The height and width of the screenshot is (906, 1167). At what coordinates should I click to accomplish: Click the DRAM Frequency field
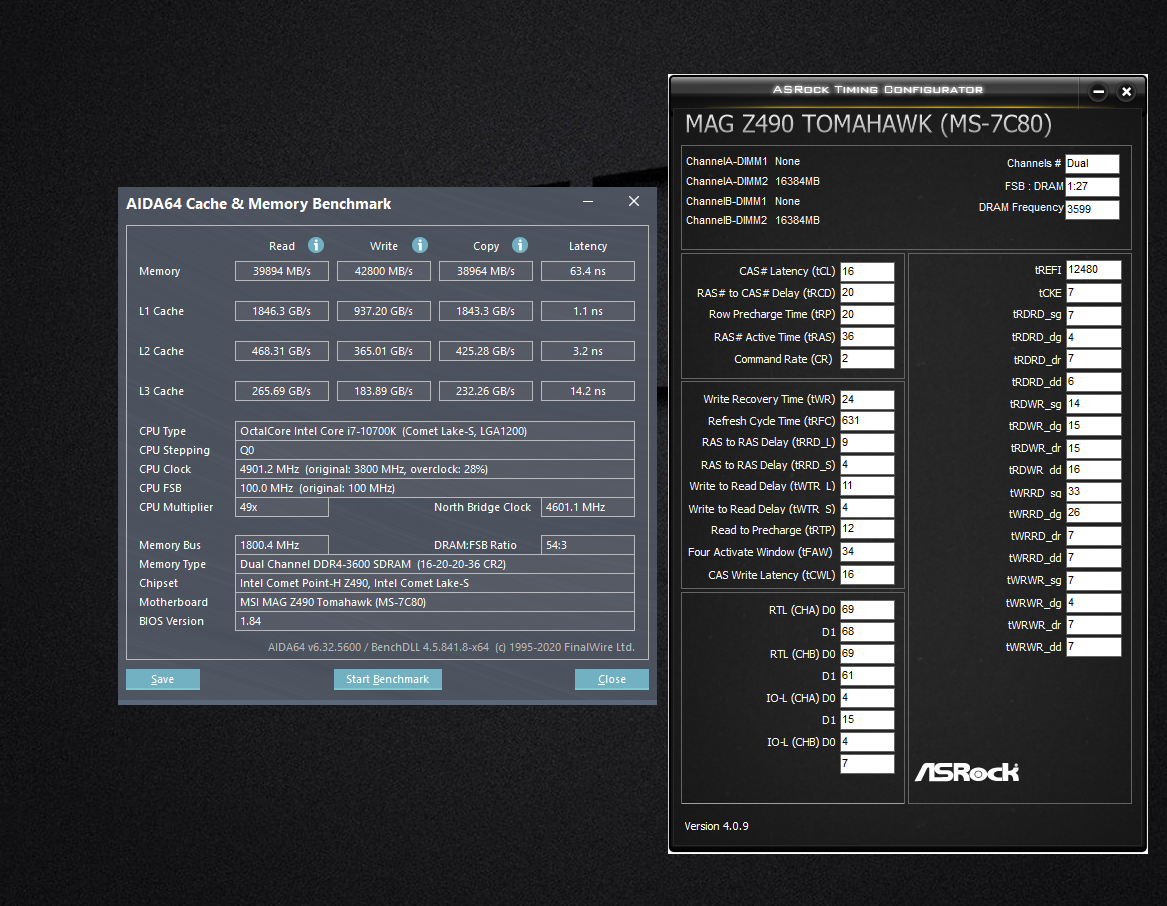[x=1092, y=210]
